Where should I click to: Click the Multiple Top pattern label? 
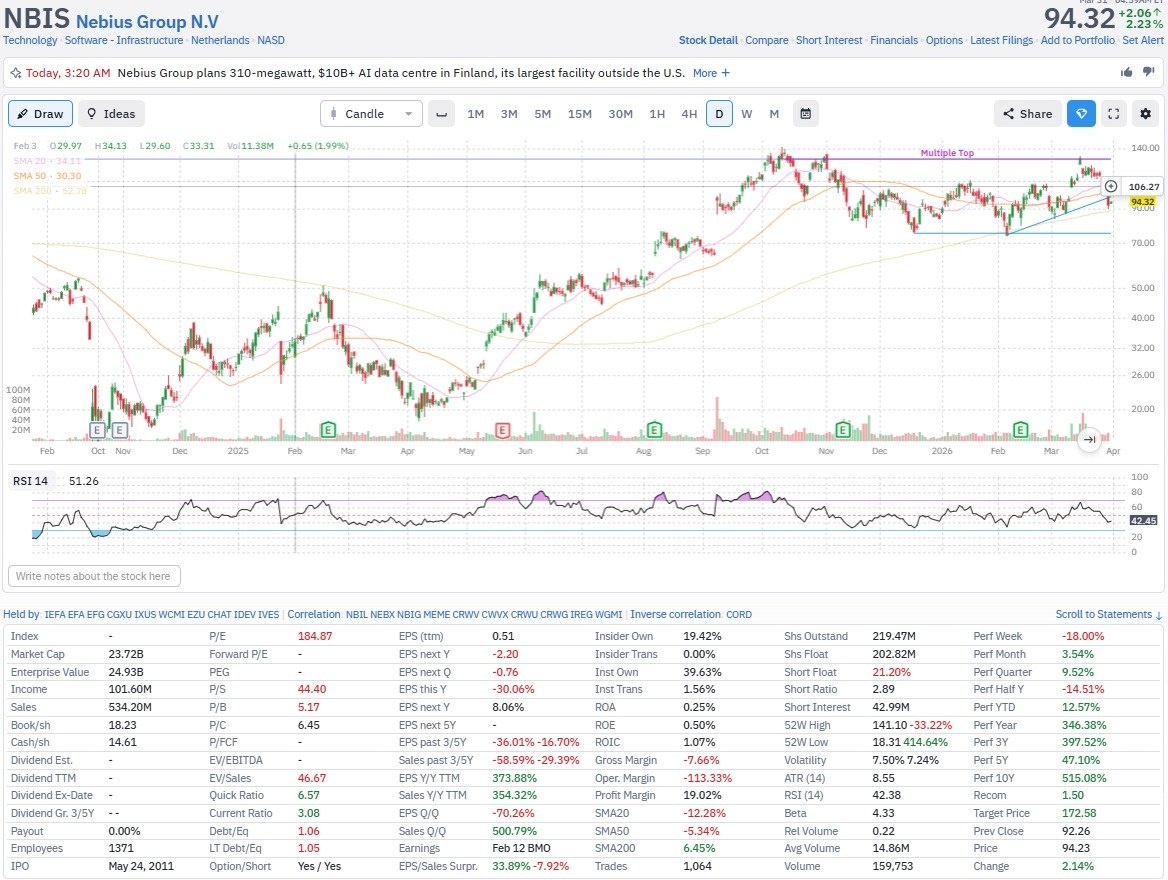click(947, 153)
